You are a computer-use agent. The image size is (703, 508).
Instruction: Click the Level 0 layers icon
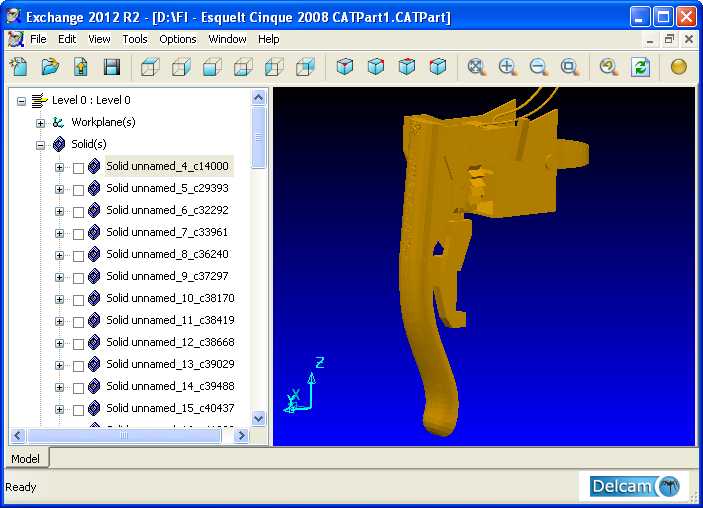click(39, 100)
